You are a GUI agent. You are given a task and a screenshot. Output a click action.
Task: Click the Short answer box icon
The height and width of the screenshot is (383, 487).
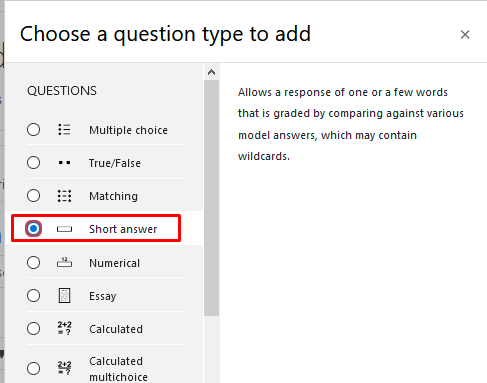coord(64,229)
